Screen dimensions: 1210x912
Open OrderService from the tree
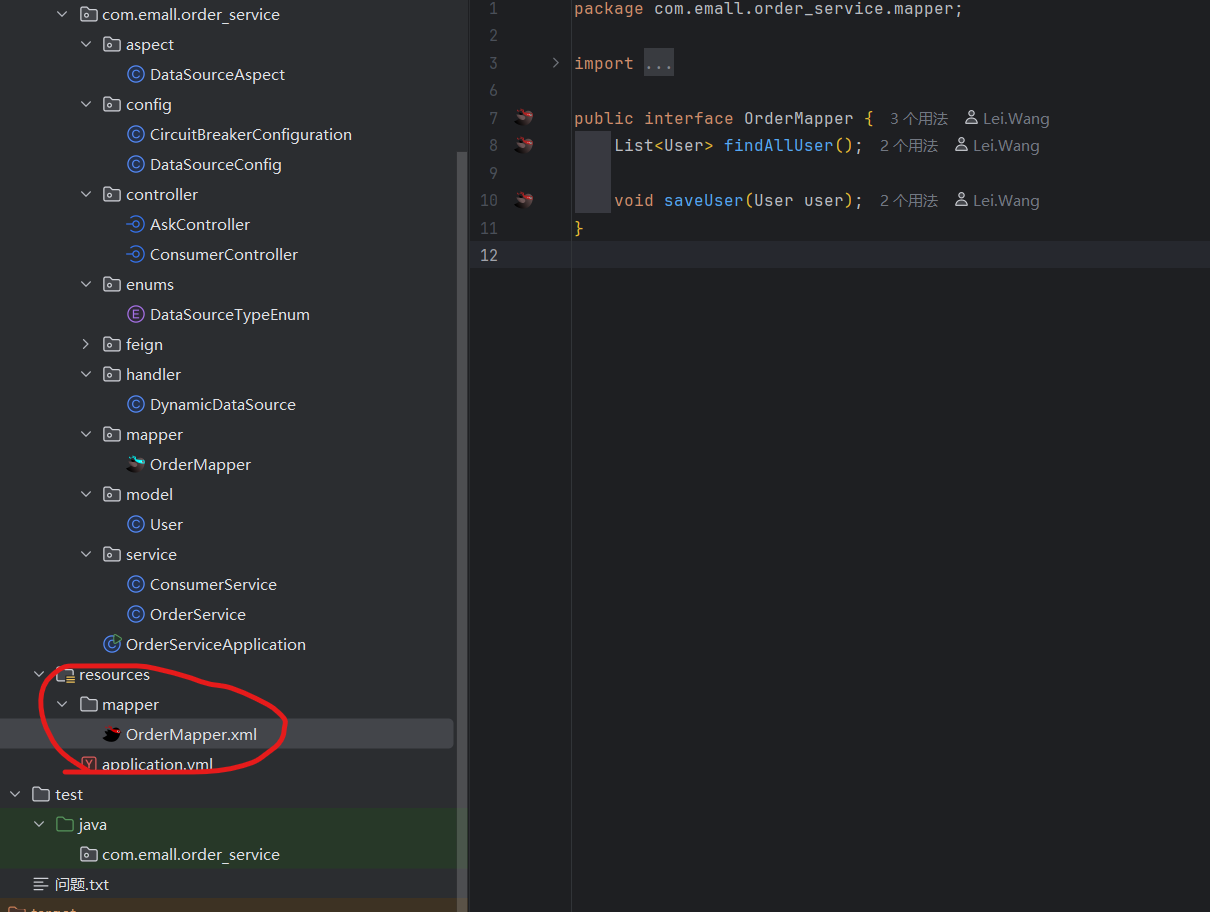tap(198, 615)
